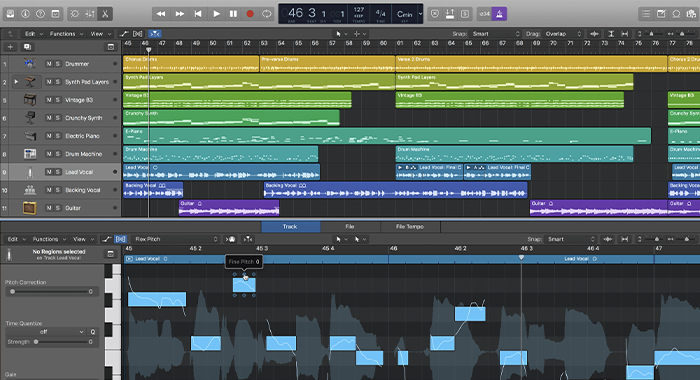Toggle the Solo S button in control bar

[x=465, y=14]
